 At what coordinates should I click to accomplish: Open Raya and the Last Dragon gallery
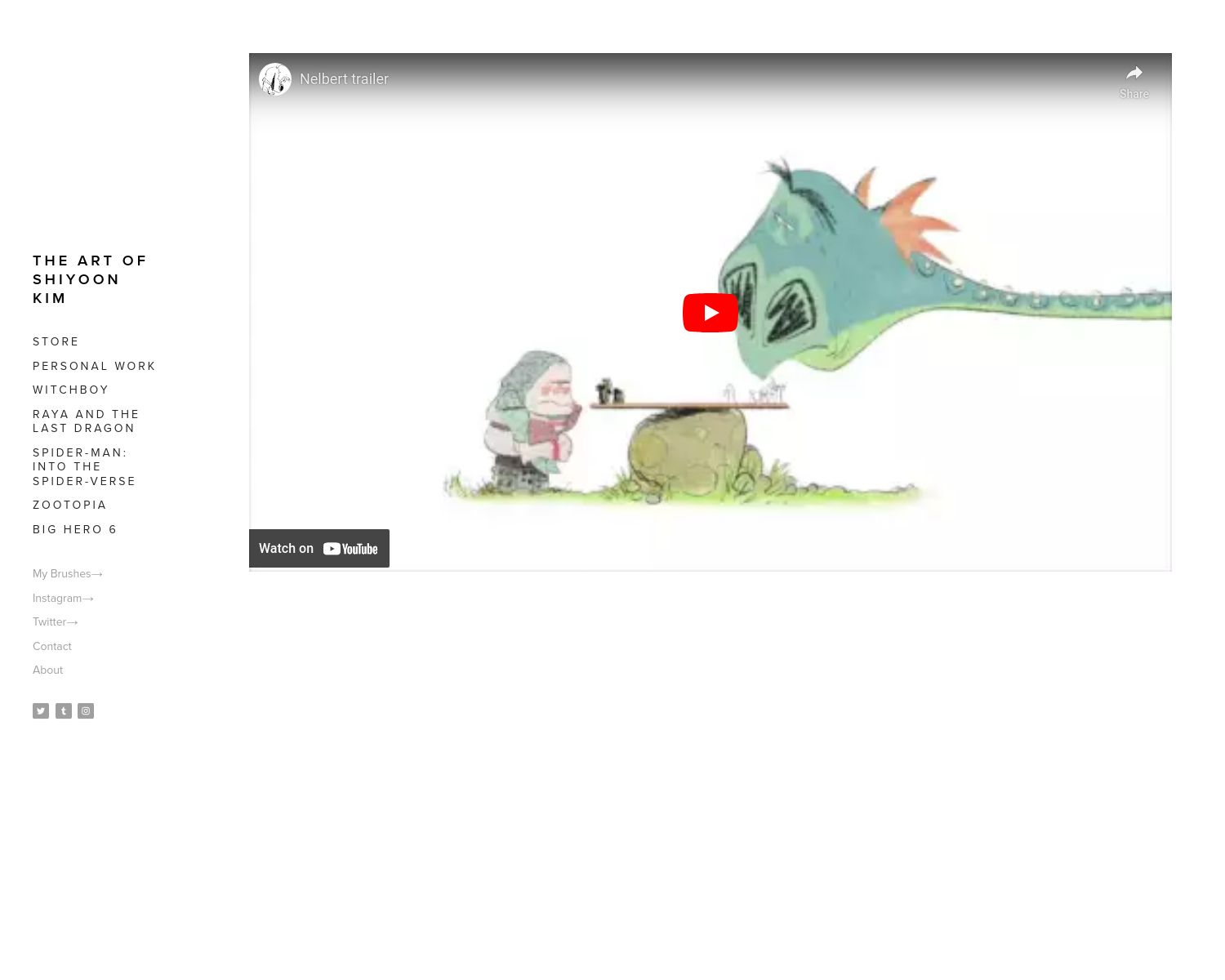86,421
